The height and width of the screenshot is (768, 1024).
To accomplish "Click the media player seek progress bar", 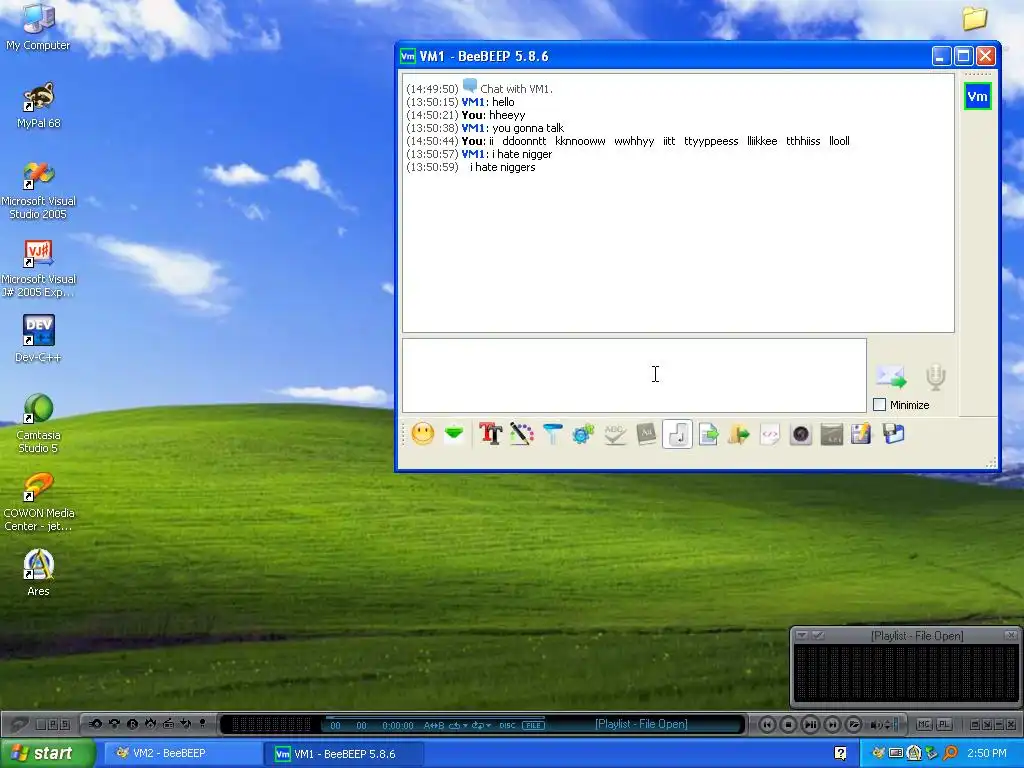I will coord(435,718).
